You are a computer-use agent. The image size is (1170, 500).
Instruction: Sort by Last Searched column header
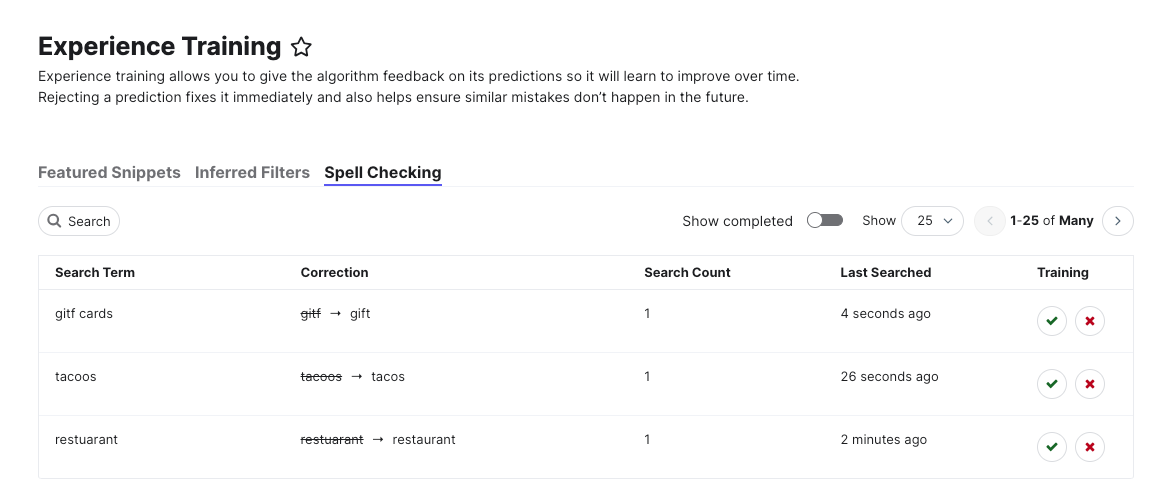pyautogui.click(x=886, y=272)
